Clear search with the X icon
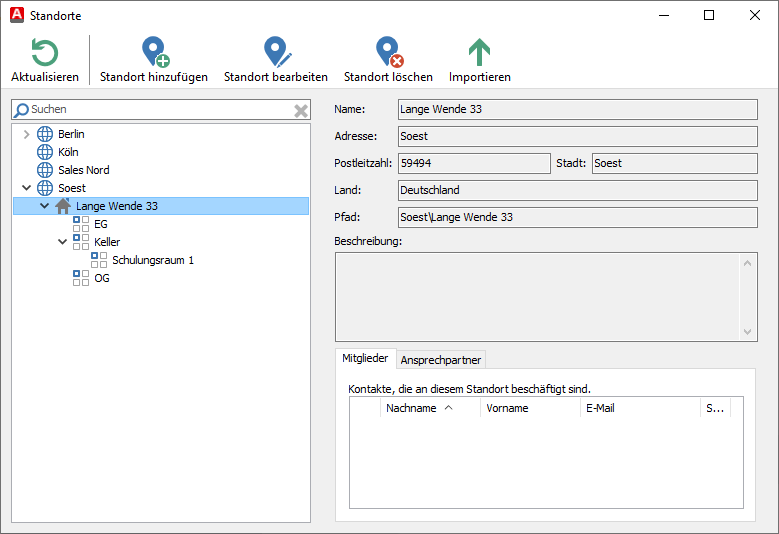The width and height of the screenshot is (779, 534). (300, 110)
